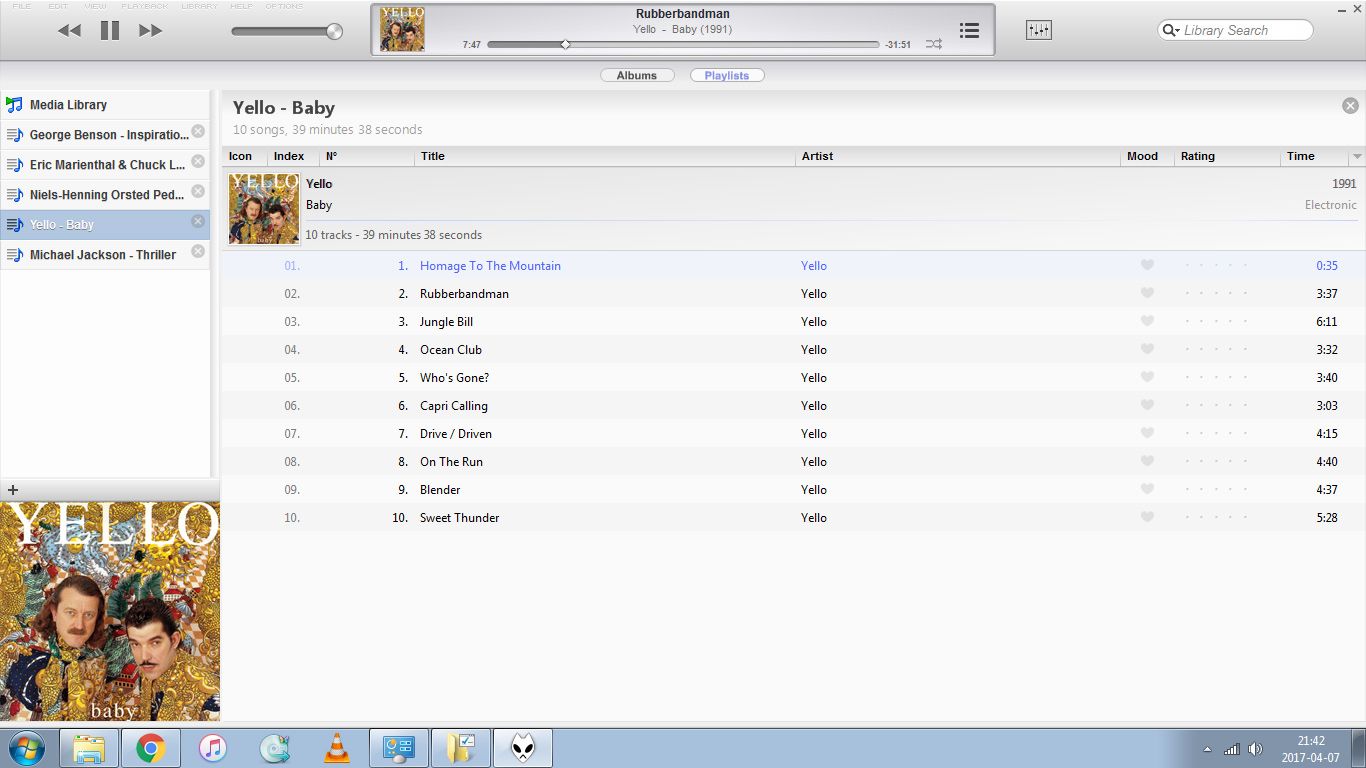Skip to the previous track

point(69,31)
